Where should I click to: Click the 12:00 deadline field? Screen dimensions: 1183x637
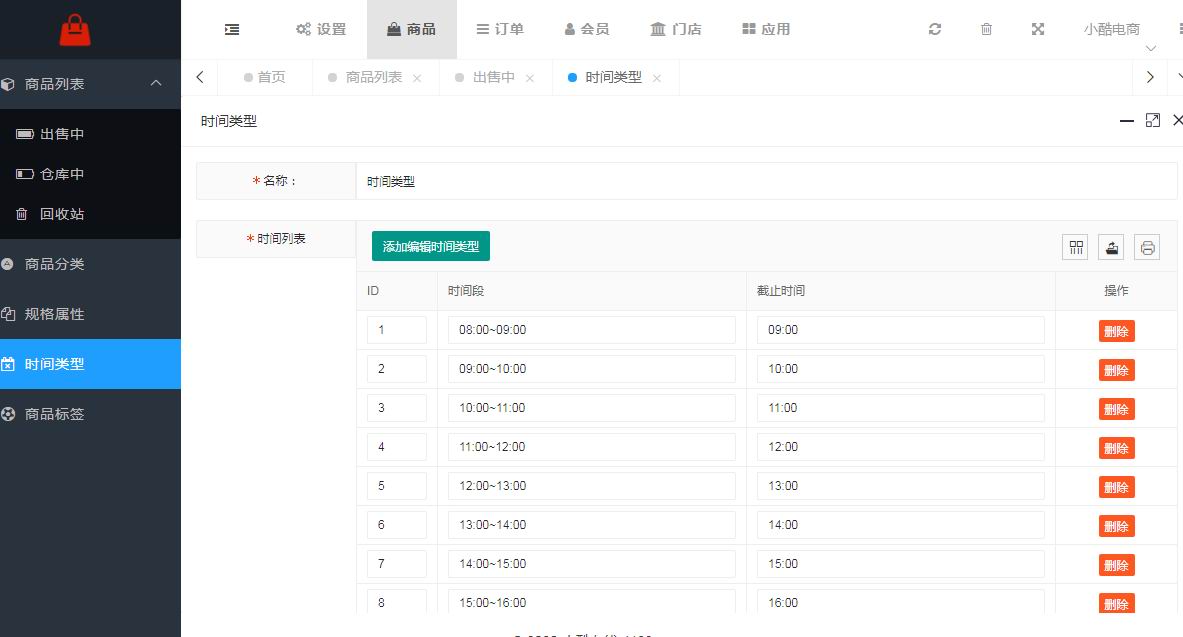click(x=901, y=447)
